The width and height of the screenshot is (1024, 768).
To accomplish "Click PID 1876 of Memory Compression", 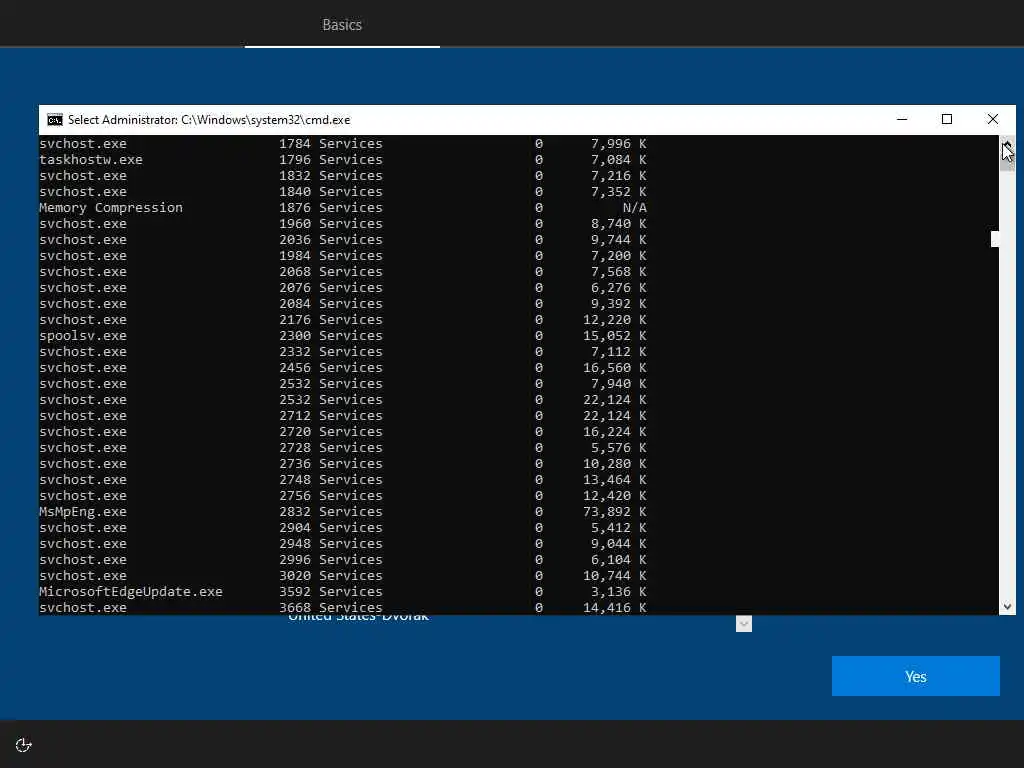I will [x=295, y=208].
